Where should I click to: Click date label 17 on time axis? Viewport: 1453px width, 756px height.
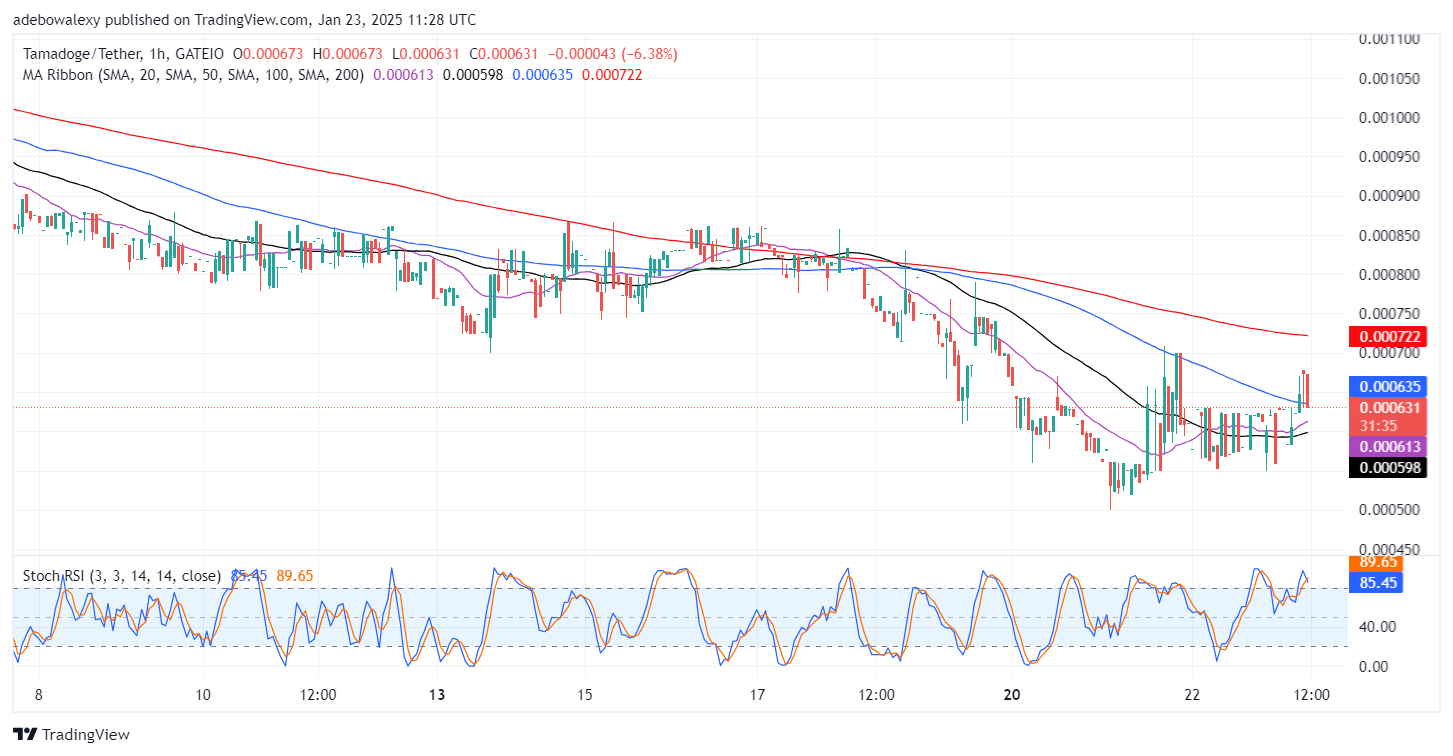(x=757, y=695)
